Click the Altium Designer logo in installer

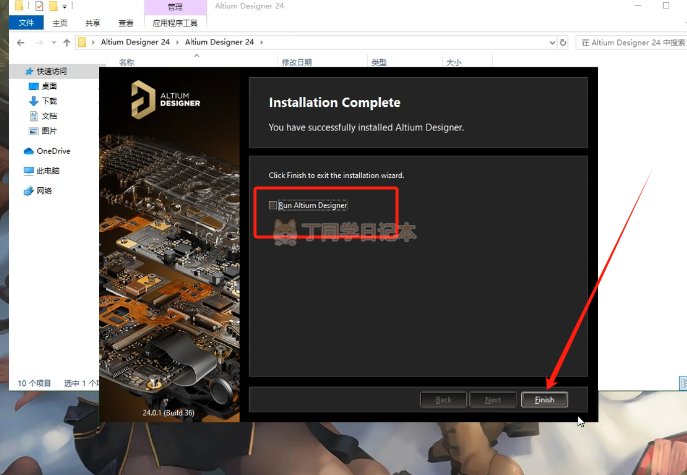pos(166,99)
